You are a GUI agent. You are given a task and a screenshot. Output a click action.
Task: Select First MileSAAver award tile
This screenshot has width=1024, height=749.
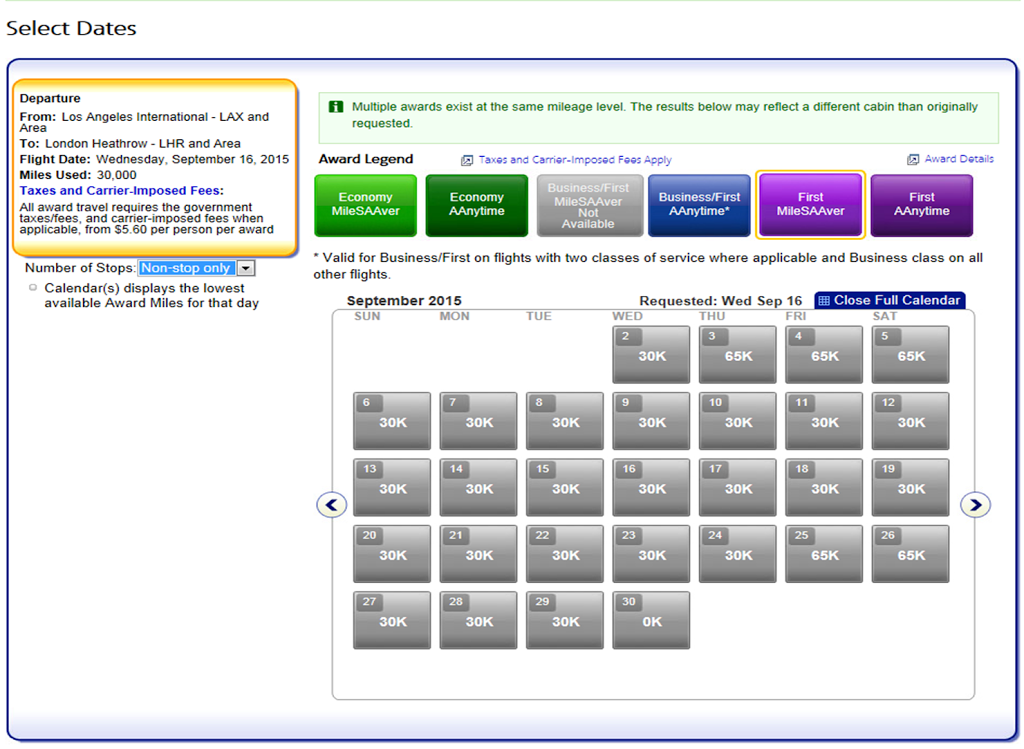[x=810, y=205]
